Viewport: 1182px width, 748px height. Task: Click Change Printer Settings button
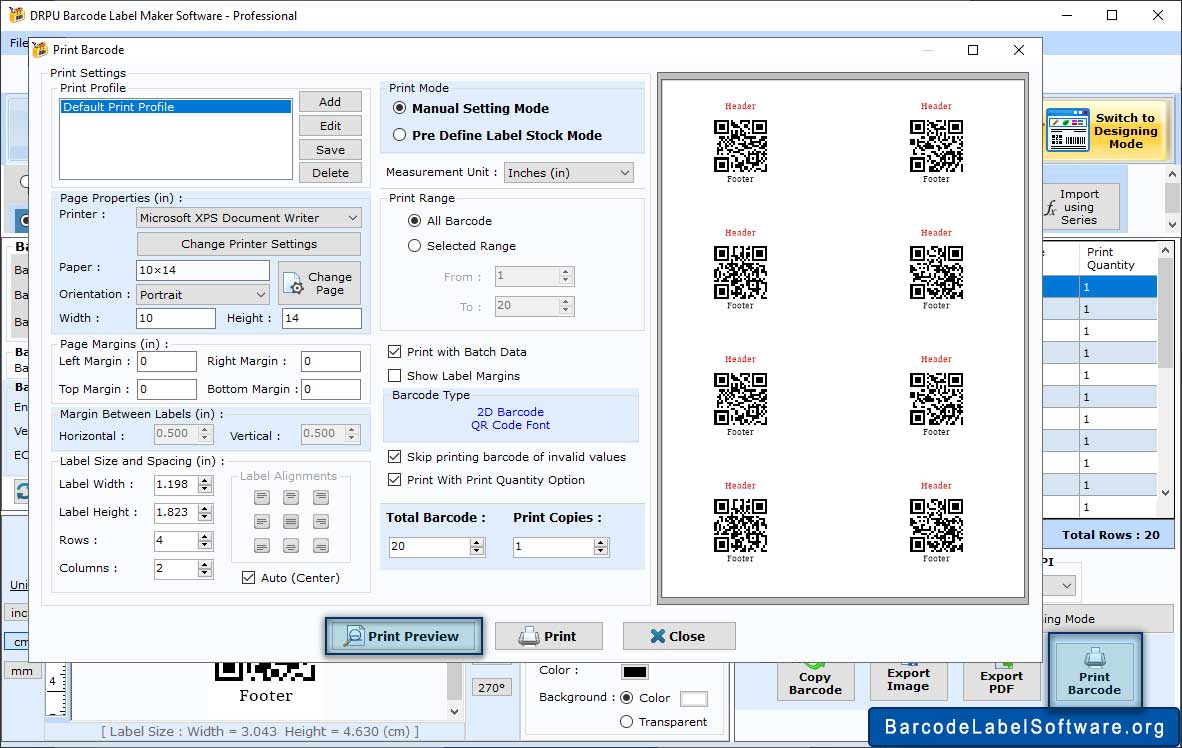pyautogui.click(x=249, y=244)
